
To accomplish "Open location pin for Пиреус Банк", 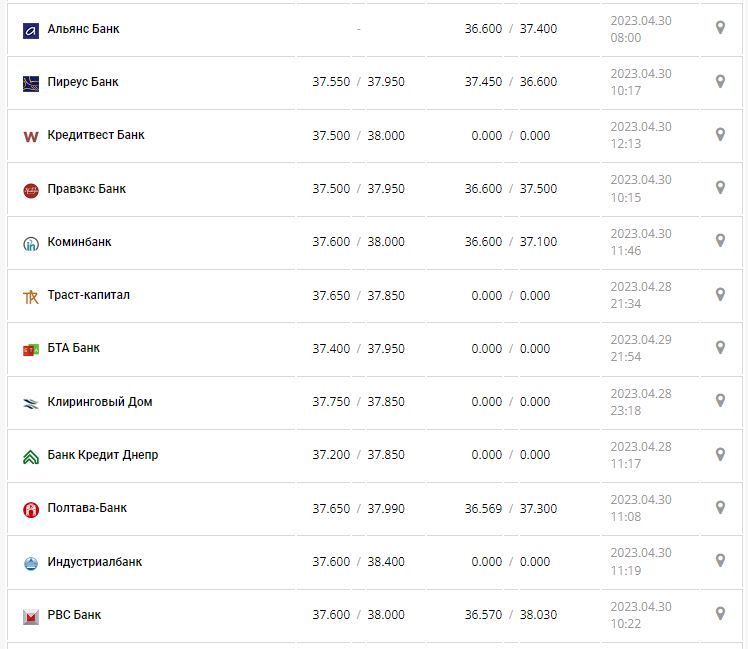I will click(x=720, y=81).
